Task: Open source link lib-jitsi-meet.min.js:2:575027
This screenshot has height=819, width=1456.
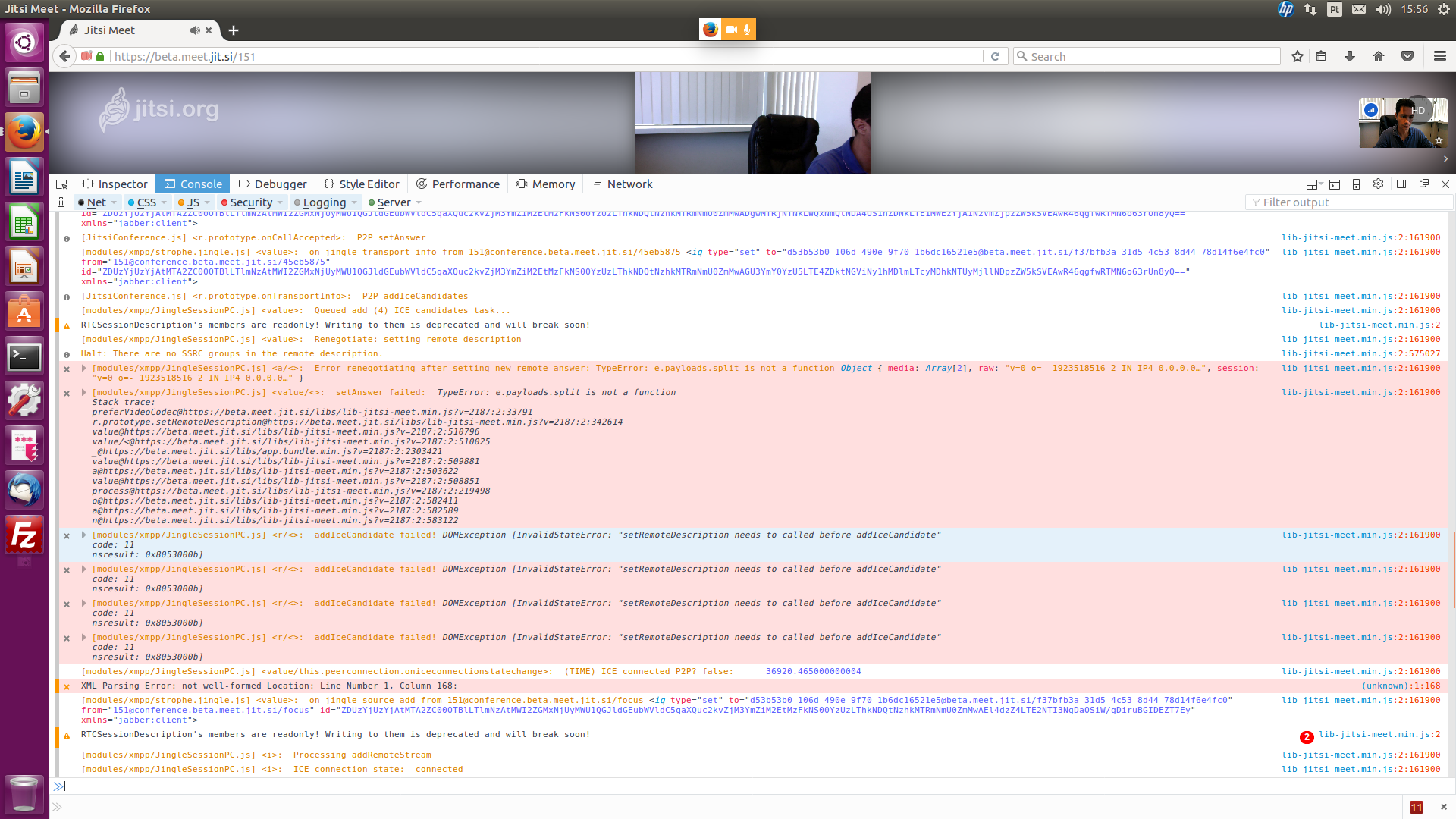Action: [x=1360, y=354]
